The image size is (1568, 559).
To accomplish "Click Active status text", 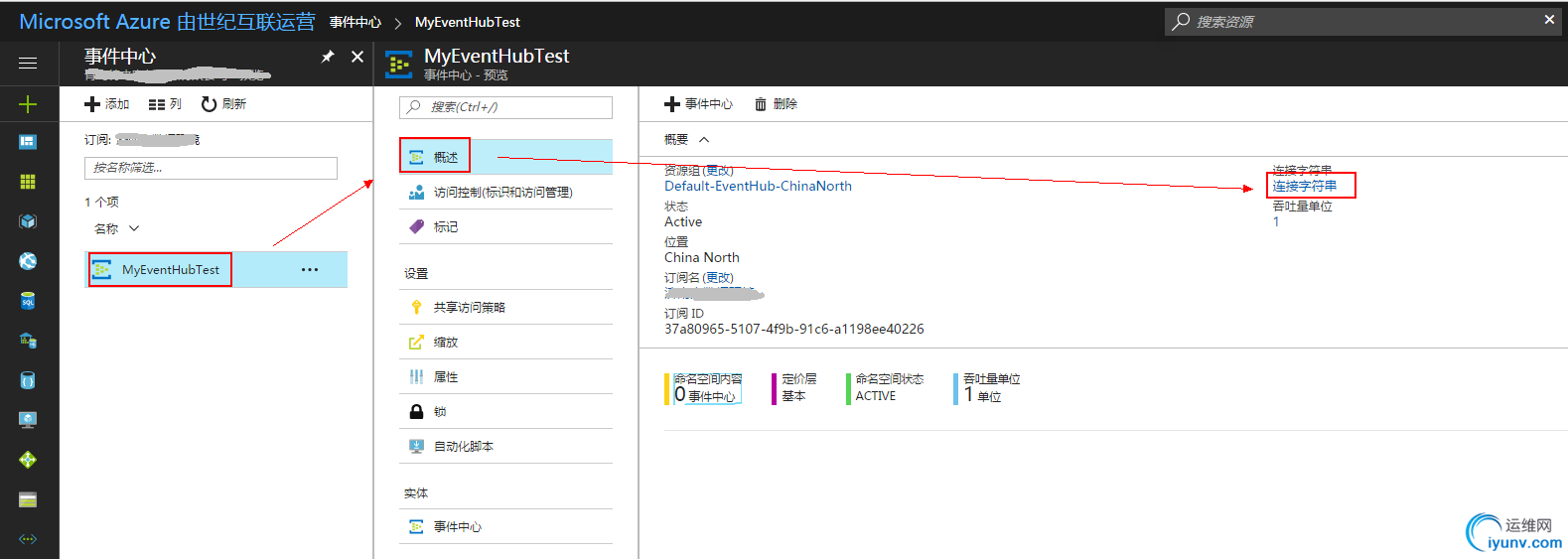I will (x=683, y=221).
